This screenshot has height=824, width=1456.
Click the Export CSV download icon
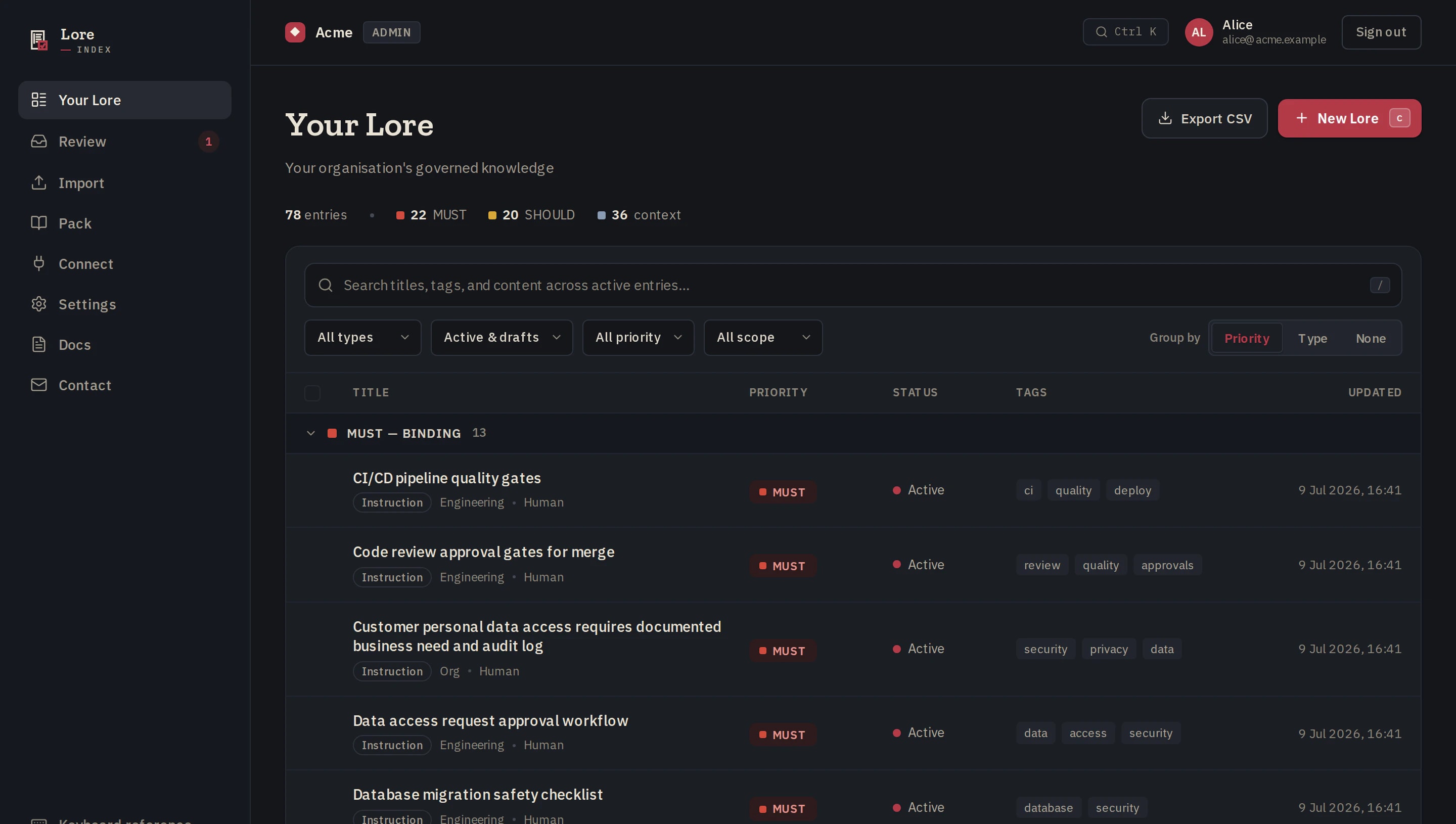coord(1165,118)
